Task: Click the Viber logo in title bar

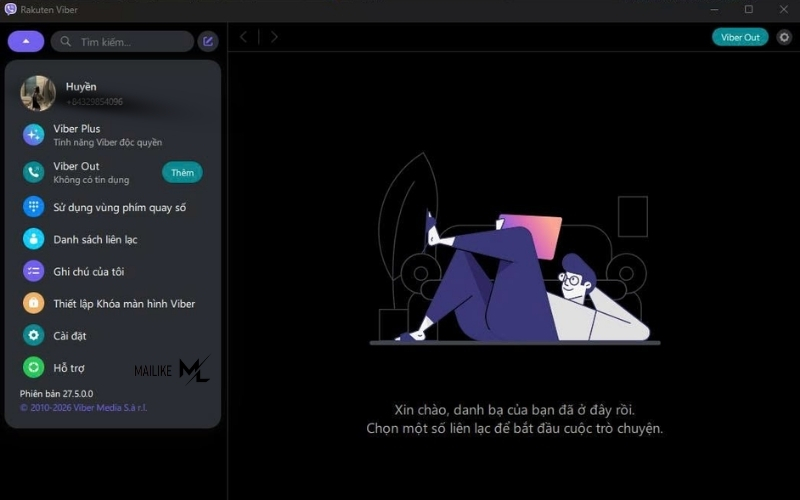Action: 10,9
